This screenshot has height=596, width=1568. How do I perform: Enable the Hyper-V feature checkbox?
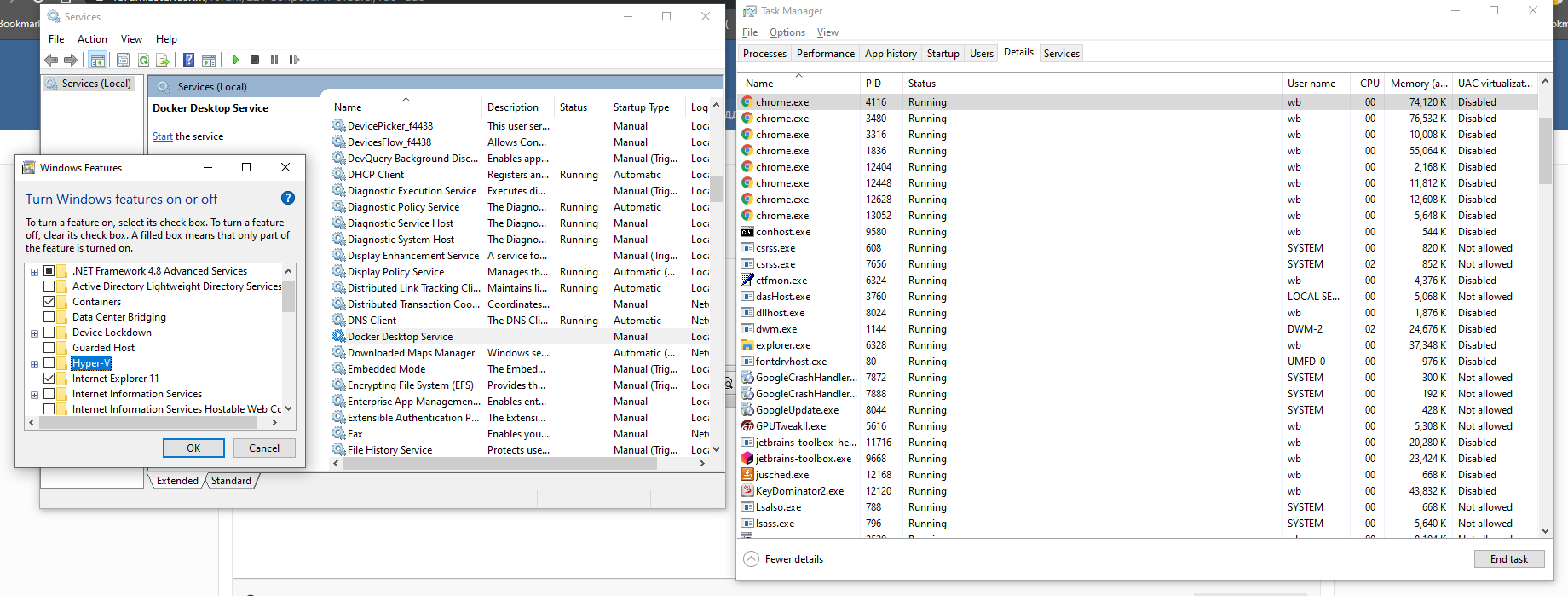tap(49, 363)
